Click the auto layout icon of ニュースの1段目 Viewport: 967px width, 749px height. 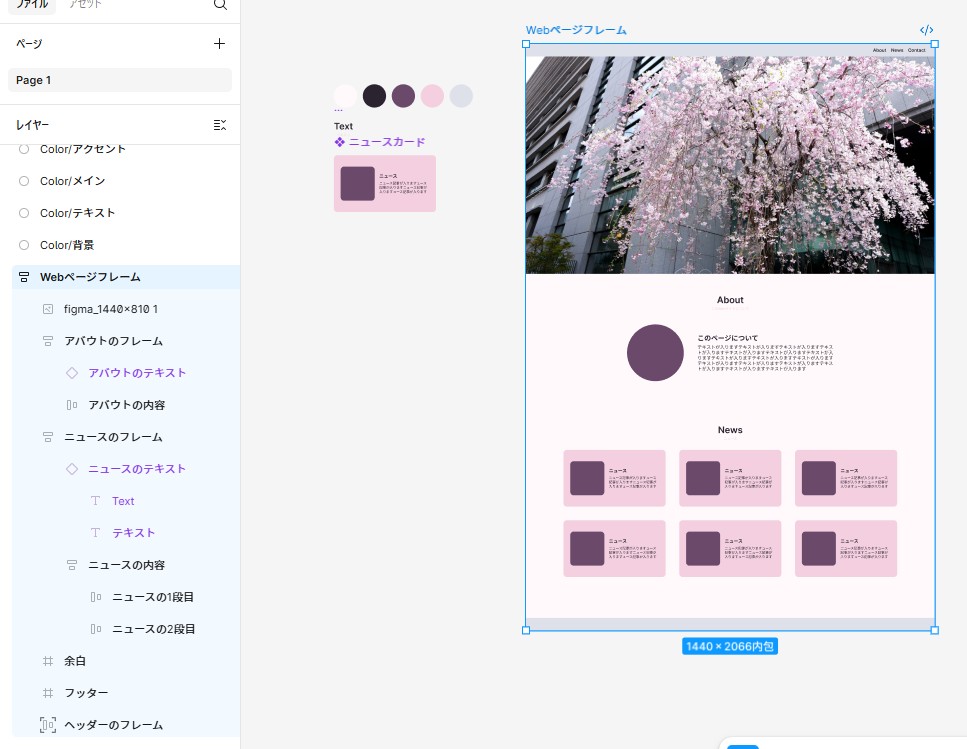coord(96,597)
